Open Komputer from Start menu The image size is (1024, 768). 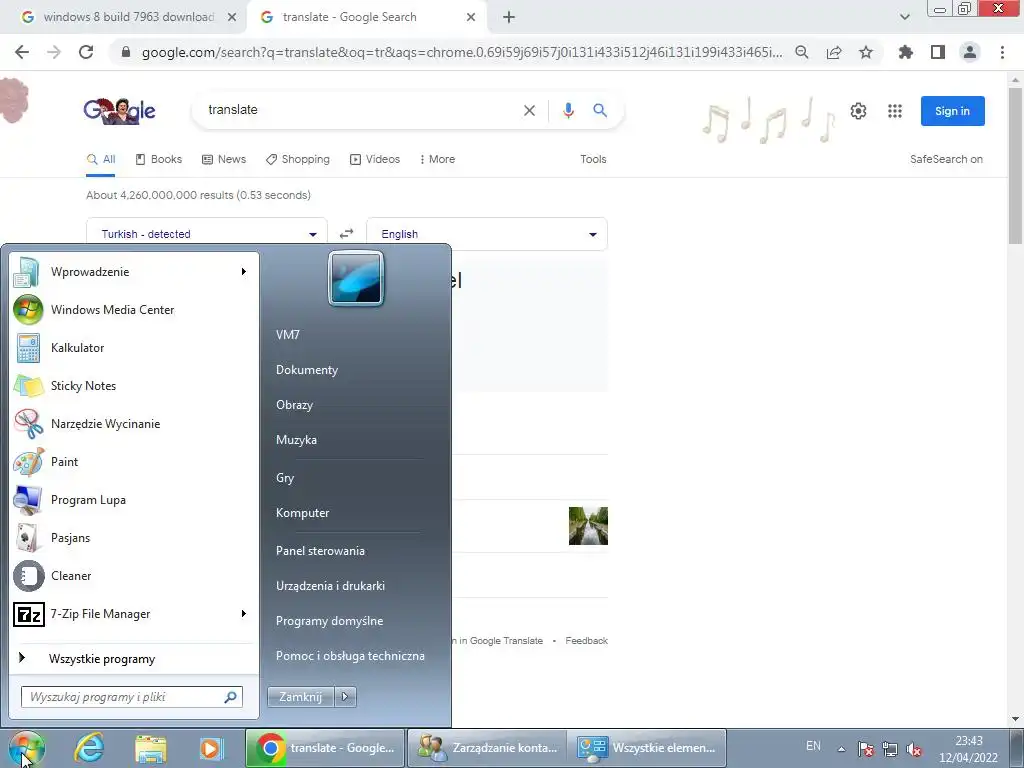click(x=302, y=513)
